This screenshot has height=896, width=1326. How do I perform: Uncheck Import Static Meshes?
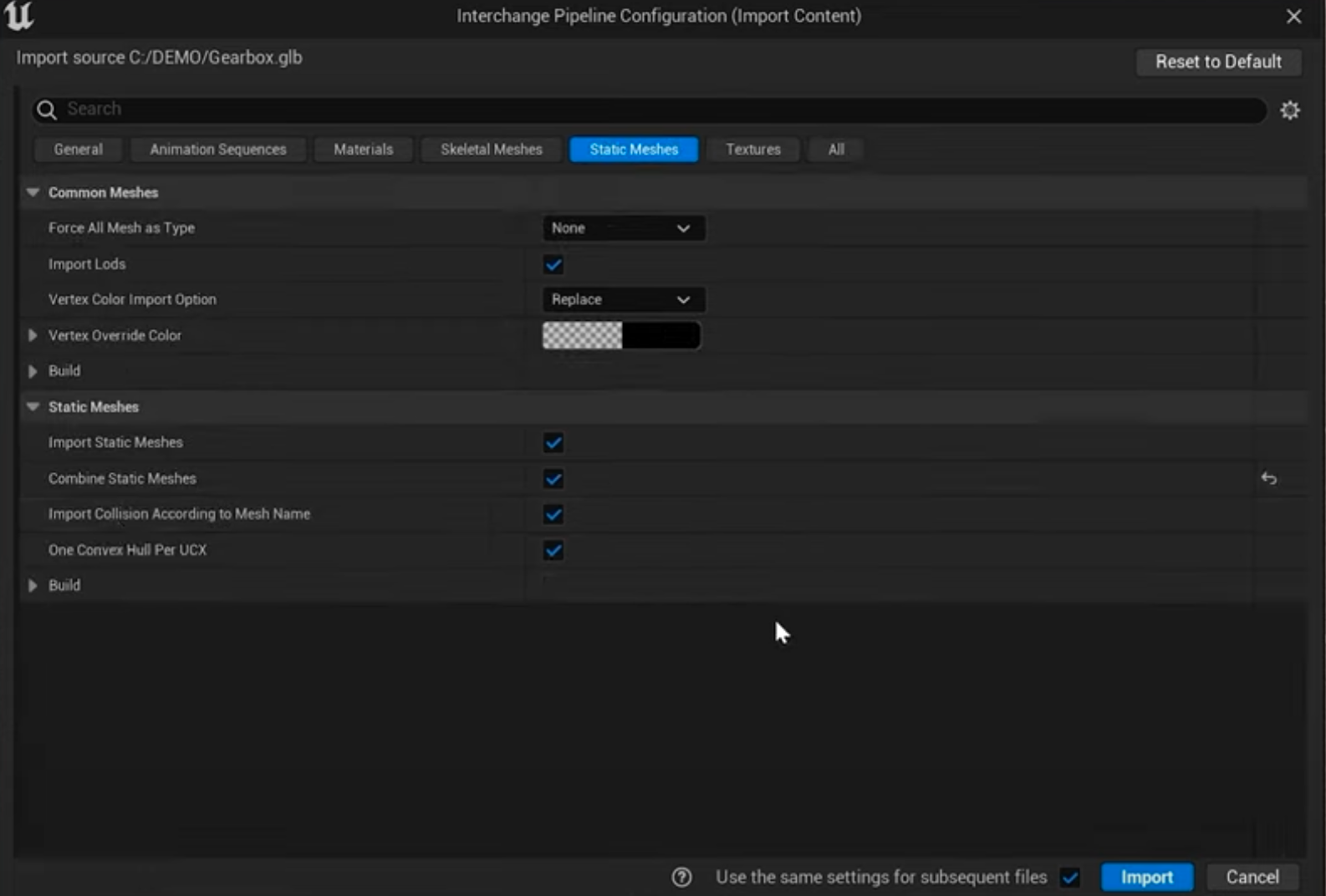pyautogui.click(x=553, y=443)
